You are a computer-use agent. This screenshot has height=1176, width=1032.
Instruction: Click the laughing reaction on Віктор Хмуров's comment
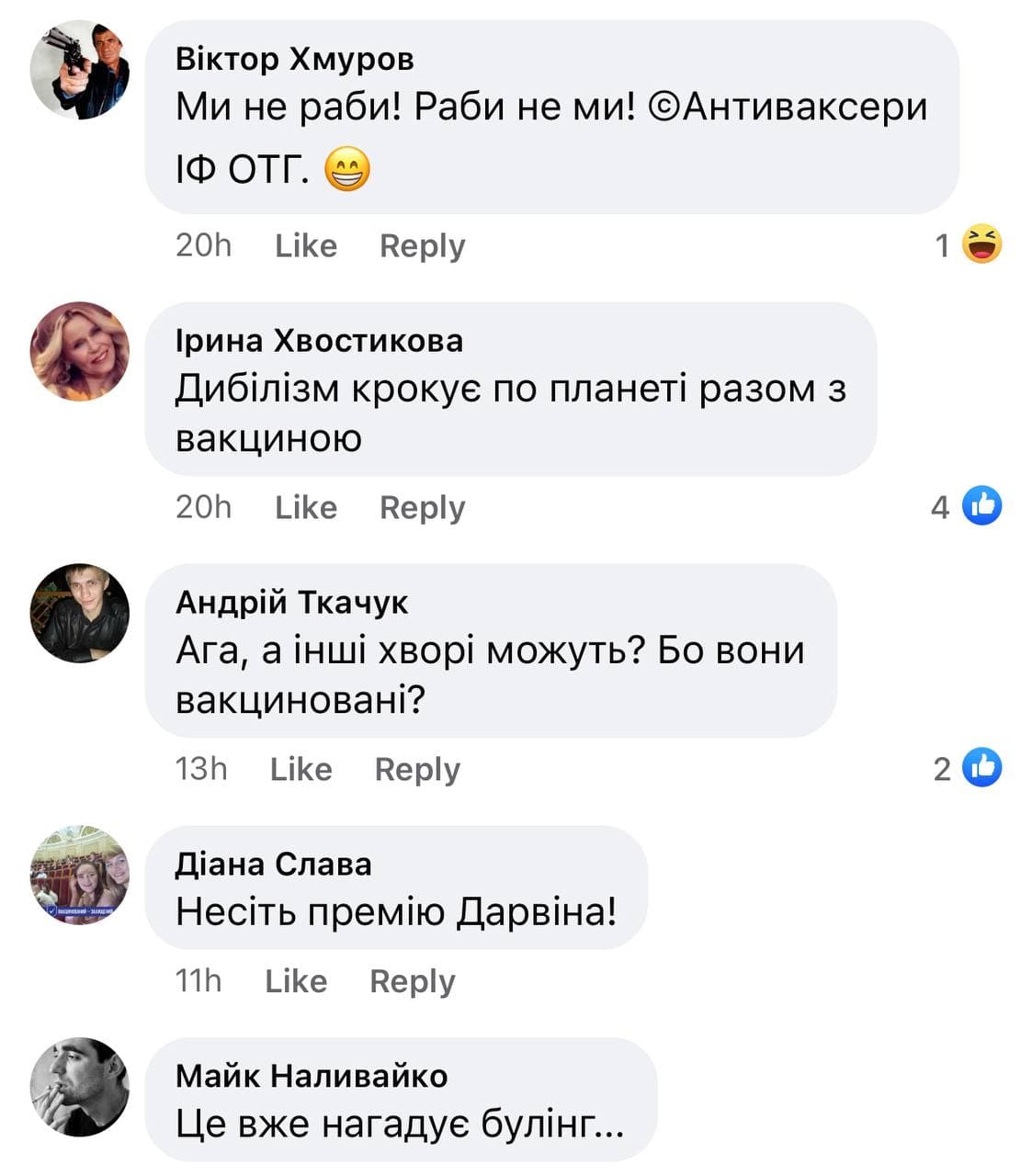coord(982,244)
